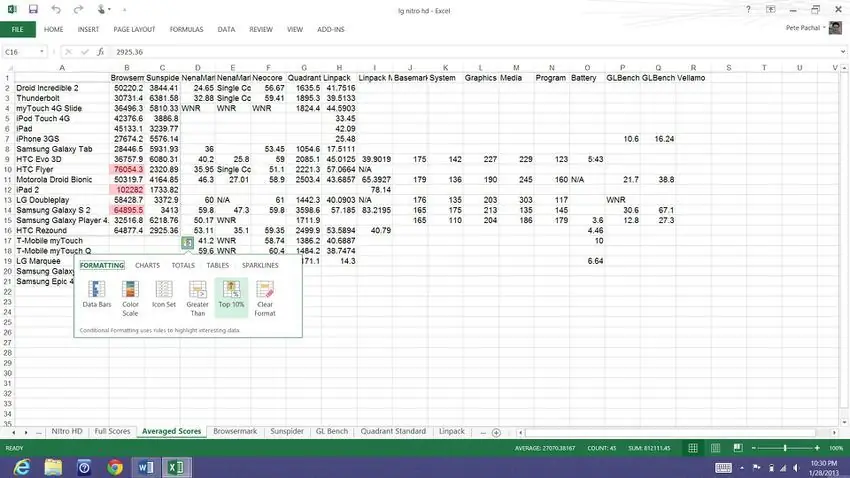Click the Quick Analysis button icon
The image size is (850, 478).
(188, 242)
